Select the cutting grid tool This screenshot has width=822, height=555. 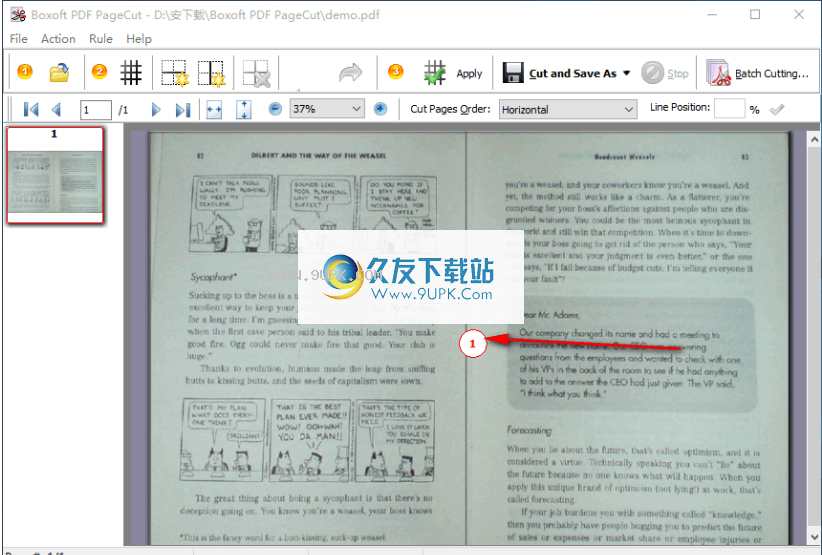(x=131, y=72)
